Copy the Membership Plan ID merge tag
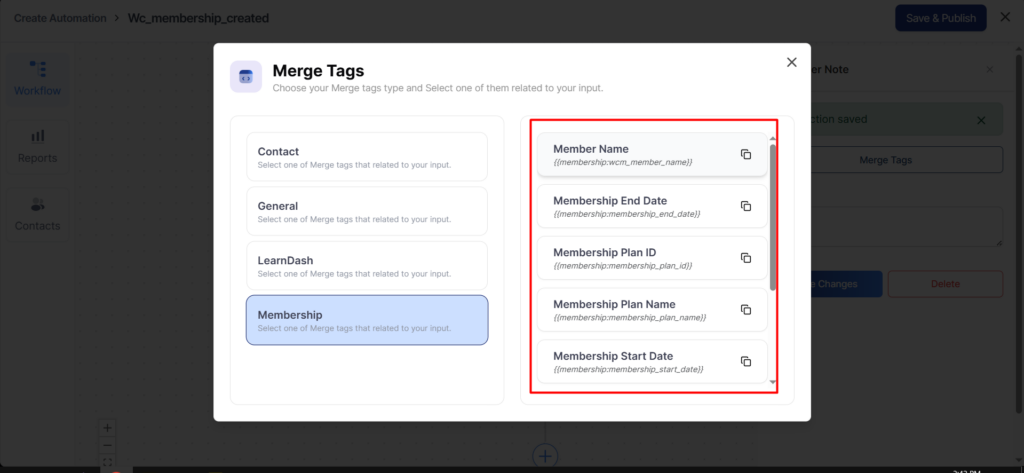1024x473 pixels. pos(745,258)
